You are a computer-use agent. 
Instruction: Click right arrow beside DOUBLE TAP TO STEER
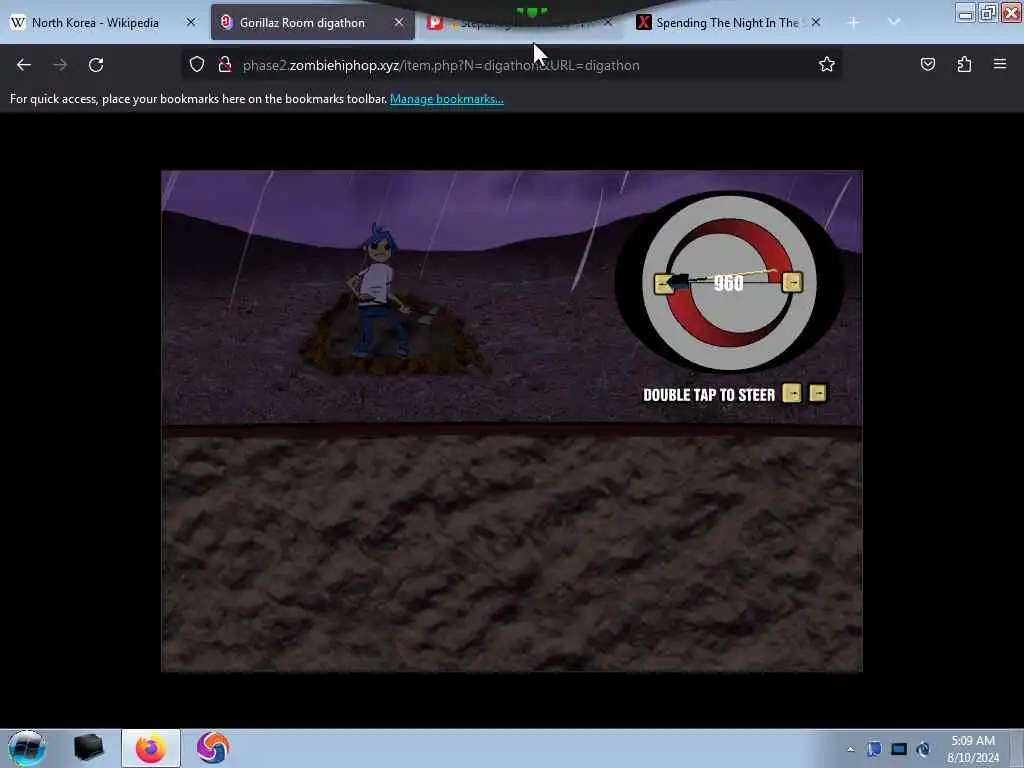click(818, 392)
